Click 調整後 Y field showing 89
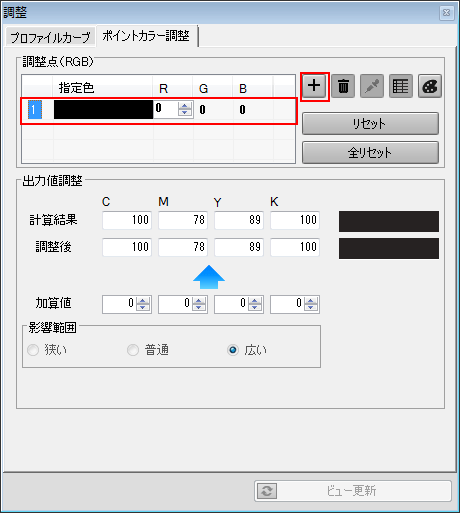Image resolution: width=460 pixels, height=513 pixels. 239,247
